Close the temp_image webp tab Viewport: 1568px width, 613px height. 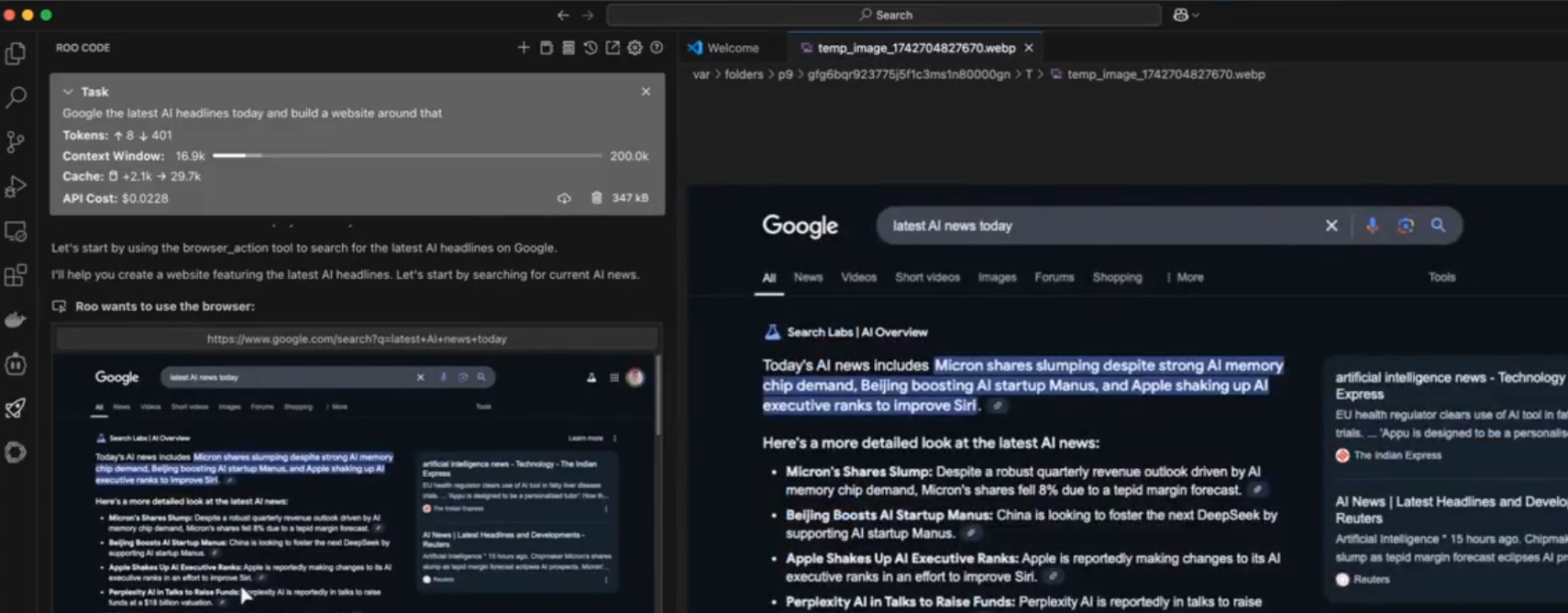coord(1029,48)
